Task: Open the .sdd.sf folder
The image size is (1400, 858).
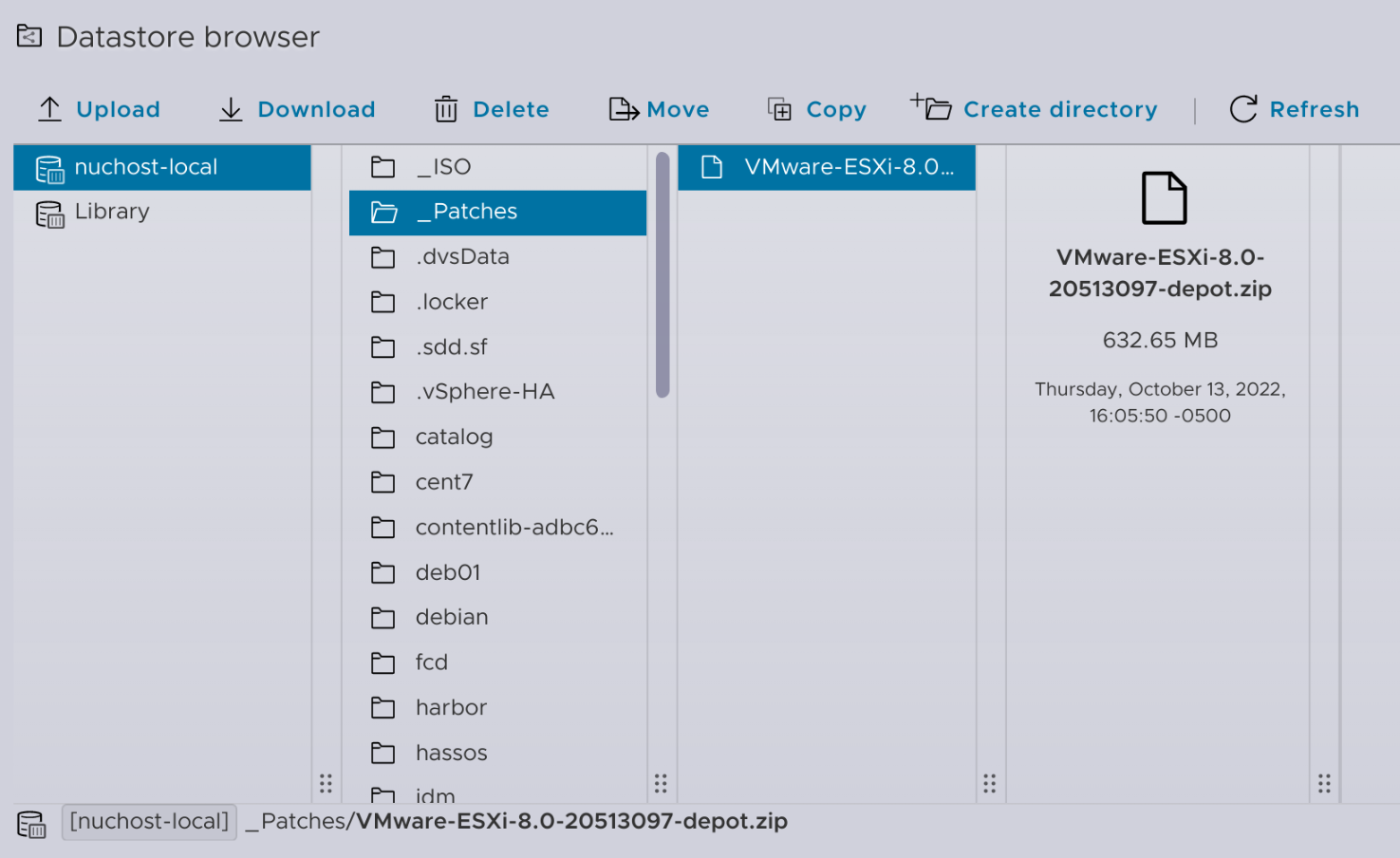Action: point(497,347)
